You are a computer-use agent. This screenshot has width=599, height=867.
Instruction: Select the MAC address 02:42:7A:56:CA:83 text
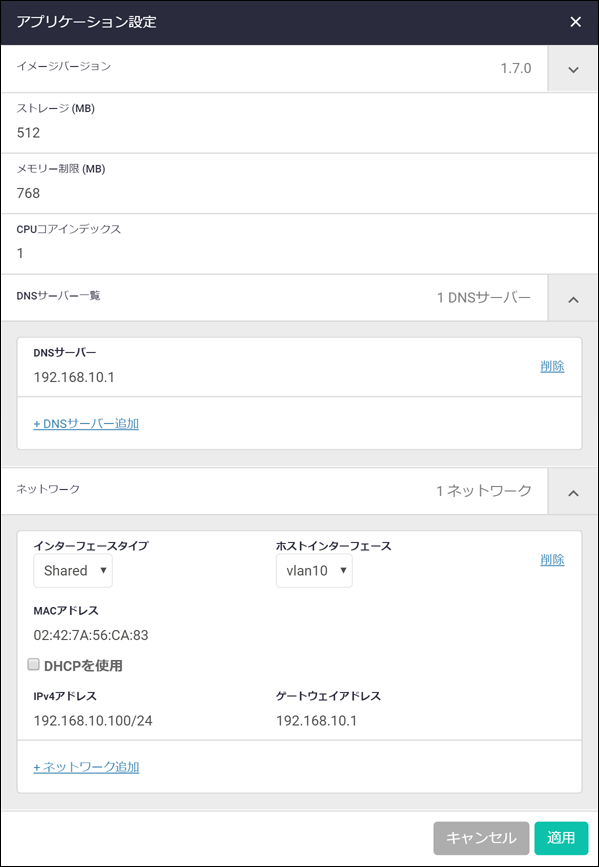pos(91,635)
